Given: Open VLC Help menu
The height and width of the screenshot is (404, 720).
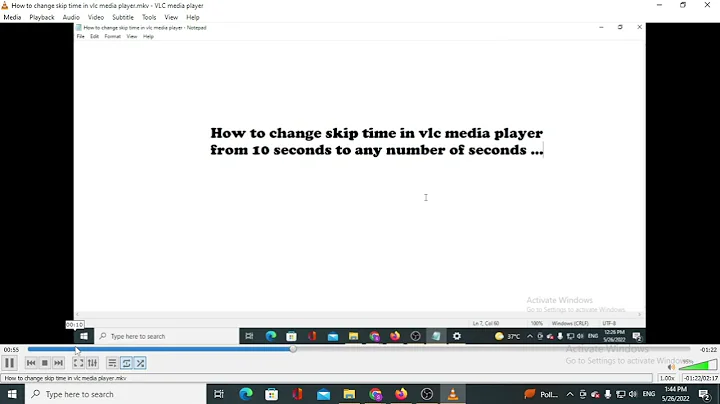Looking at the screenshot, I should coord(193,17).
